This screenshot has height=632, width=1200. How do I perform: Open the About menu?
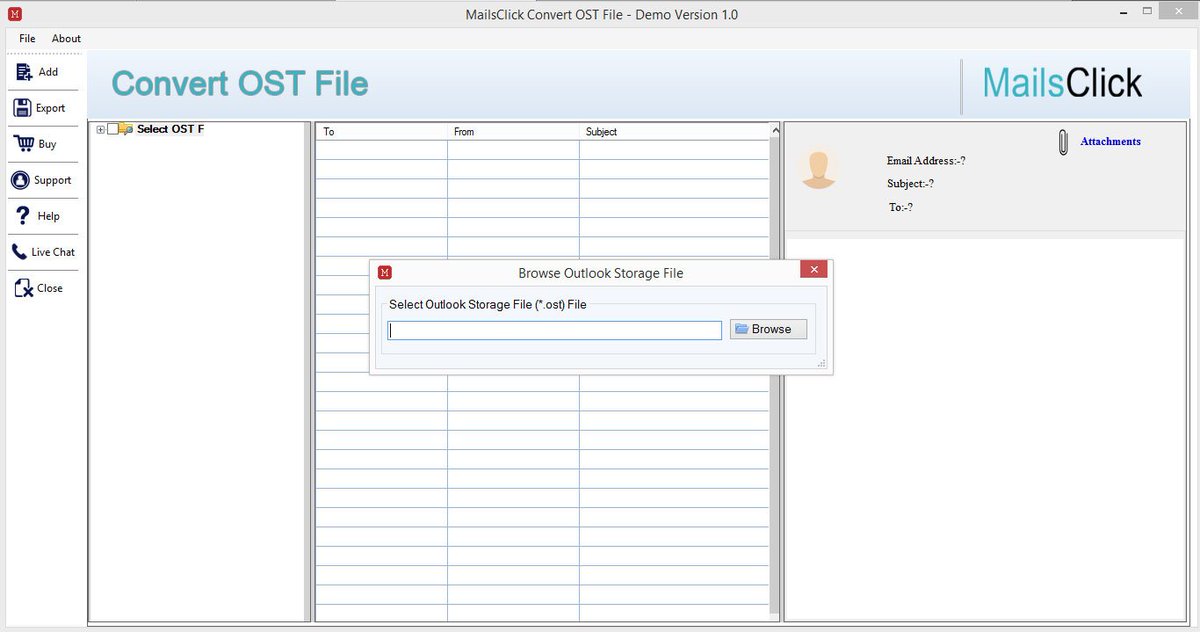click(66, 38)
